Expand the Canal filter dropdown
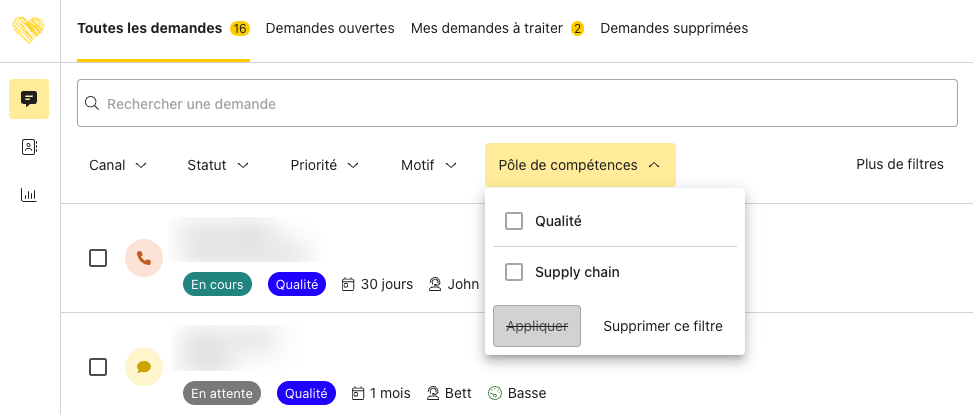973x414 pixels. coord(118,165)
